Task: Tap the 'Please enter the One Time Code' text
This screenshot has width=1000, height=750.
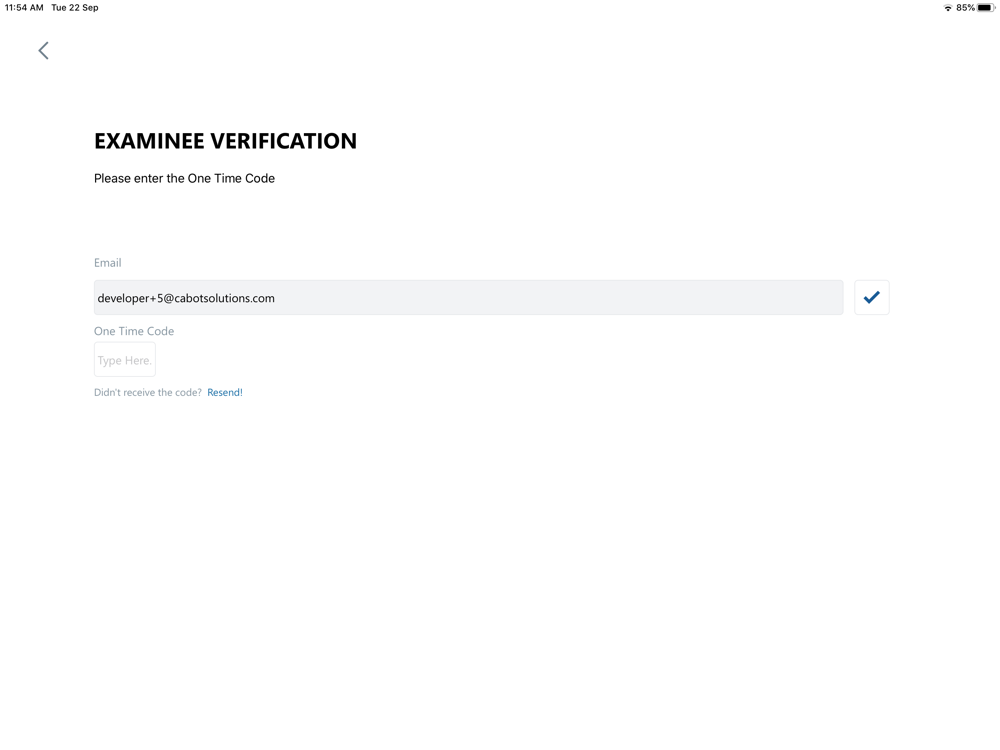Action: tap(184, 179)
